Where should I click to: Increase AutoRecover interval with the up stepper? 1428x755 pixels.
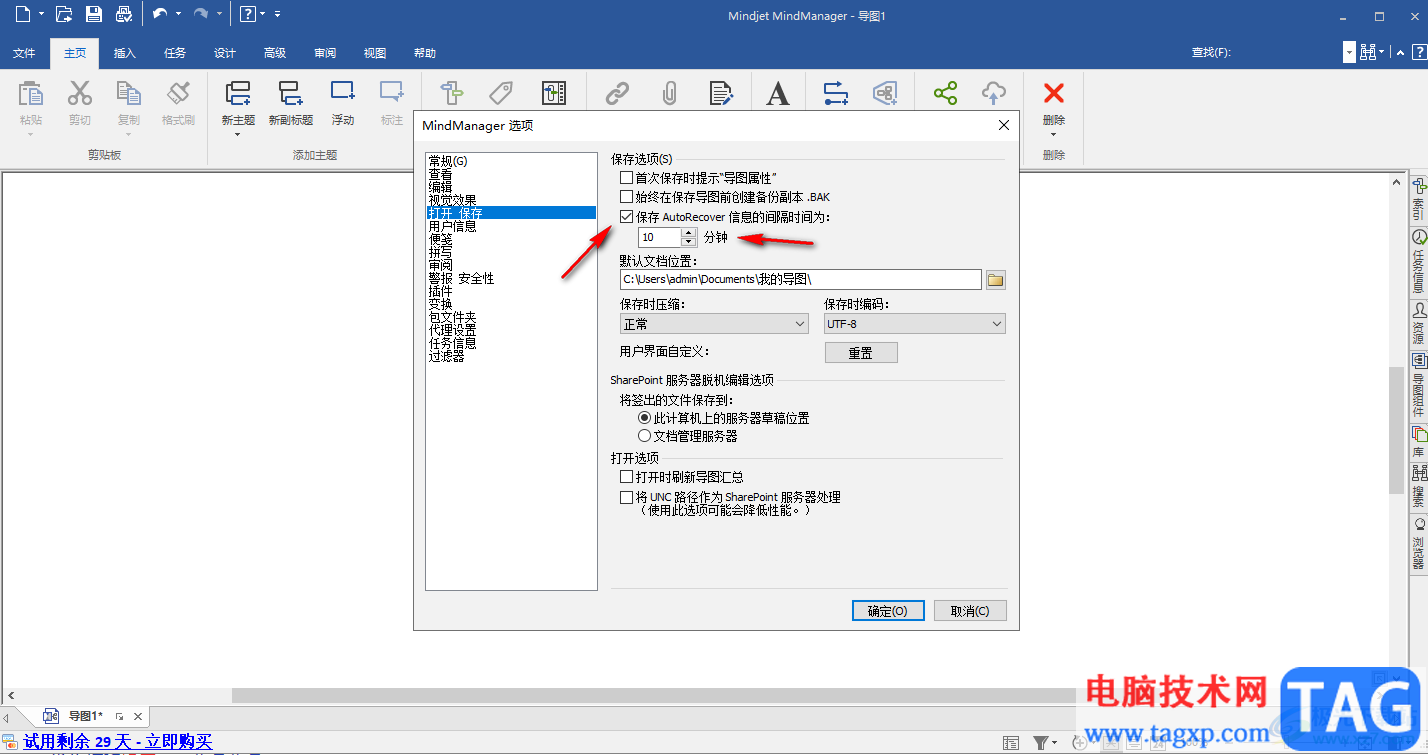click(x=688, y=233)
